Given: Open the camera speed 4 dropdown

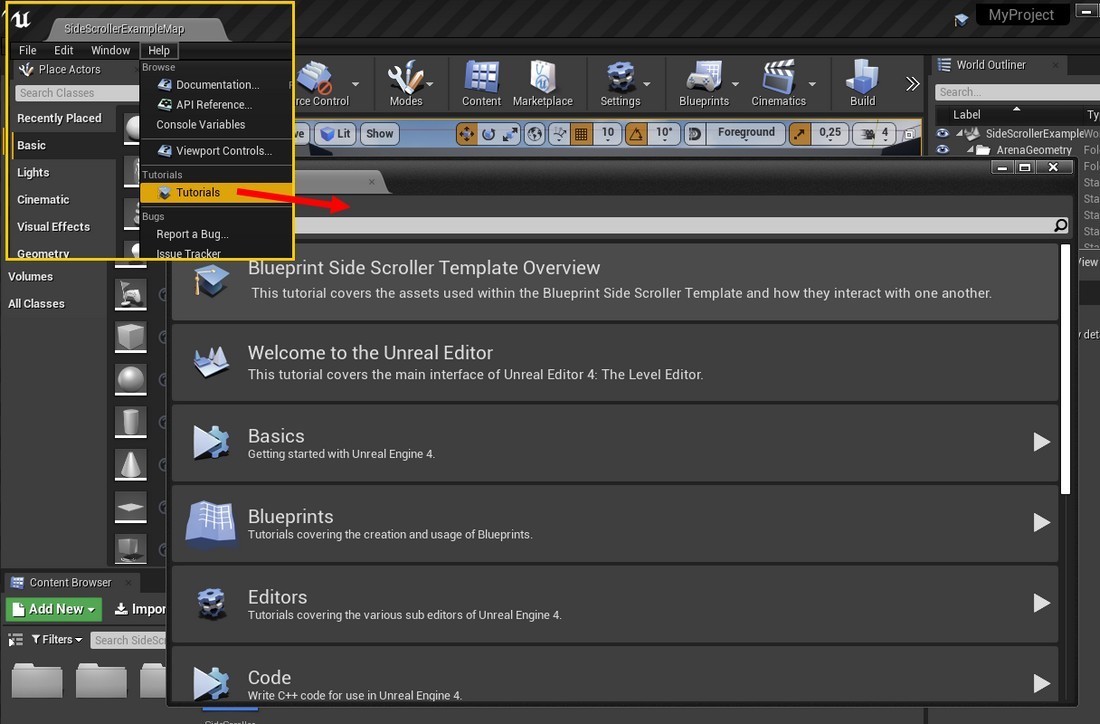Looking at the screenshot, I should point(876,133).
